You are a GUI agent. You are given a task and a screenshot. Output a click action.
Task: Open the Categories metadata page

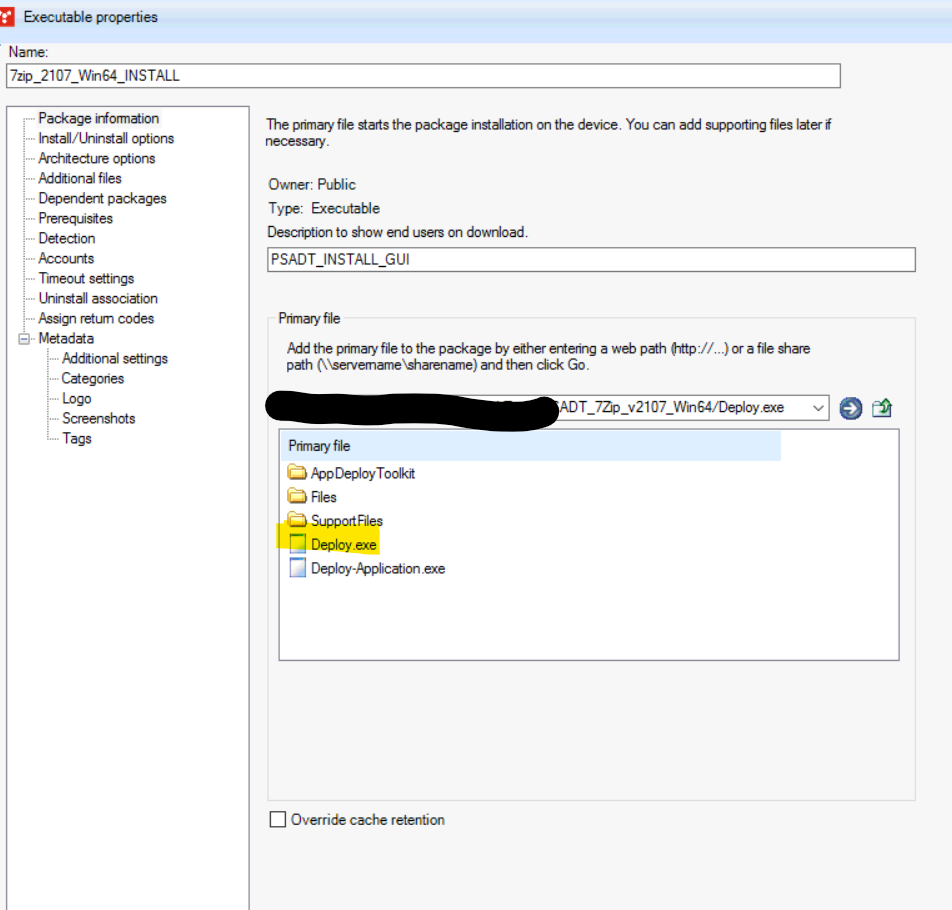(97, 378)
